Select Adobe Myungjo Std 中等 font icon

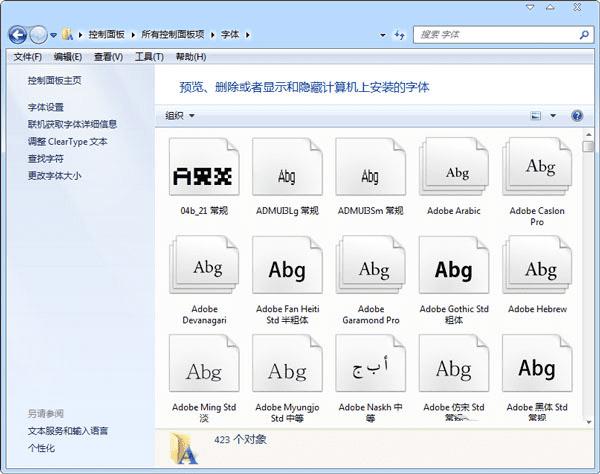(x=287, y=363)
